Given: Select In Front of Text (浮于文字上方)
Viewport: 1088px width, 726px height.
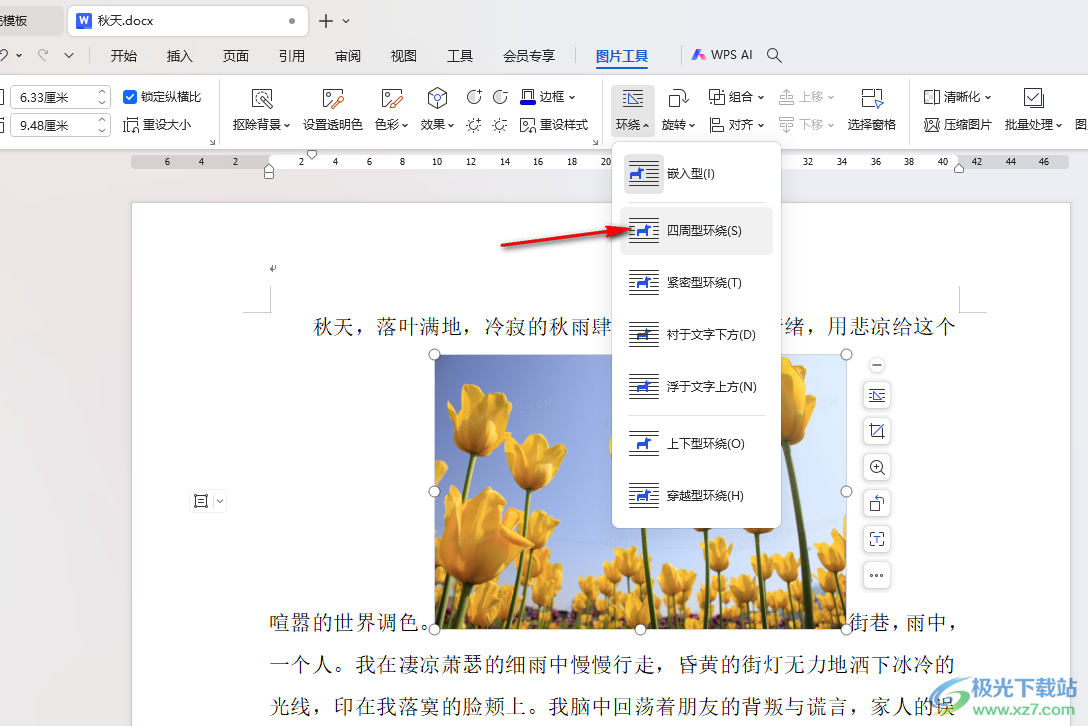Looking at the screenshot, I should tap(696, 387).
